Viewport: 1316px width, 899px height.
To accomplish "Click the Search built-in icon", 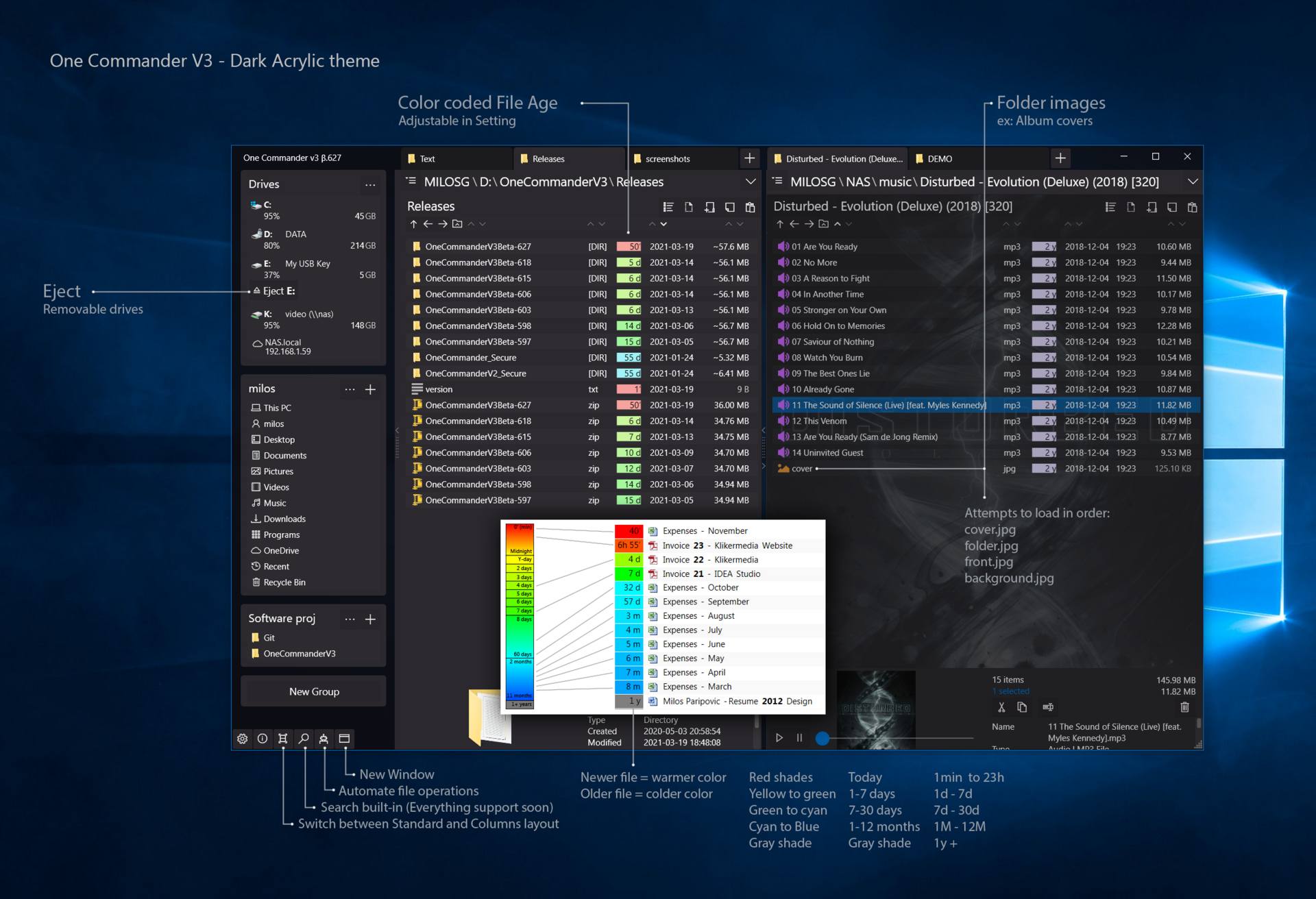I will coord(305,738).
